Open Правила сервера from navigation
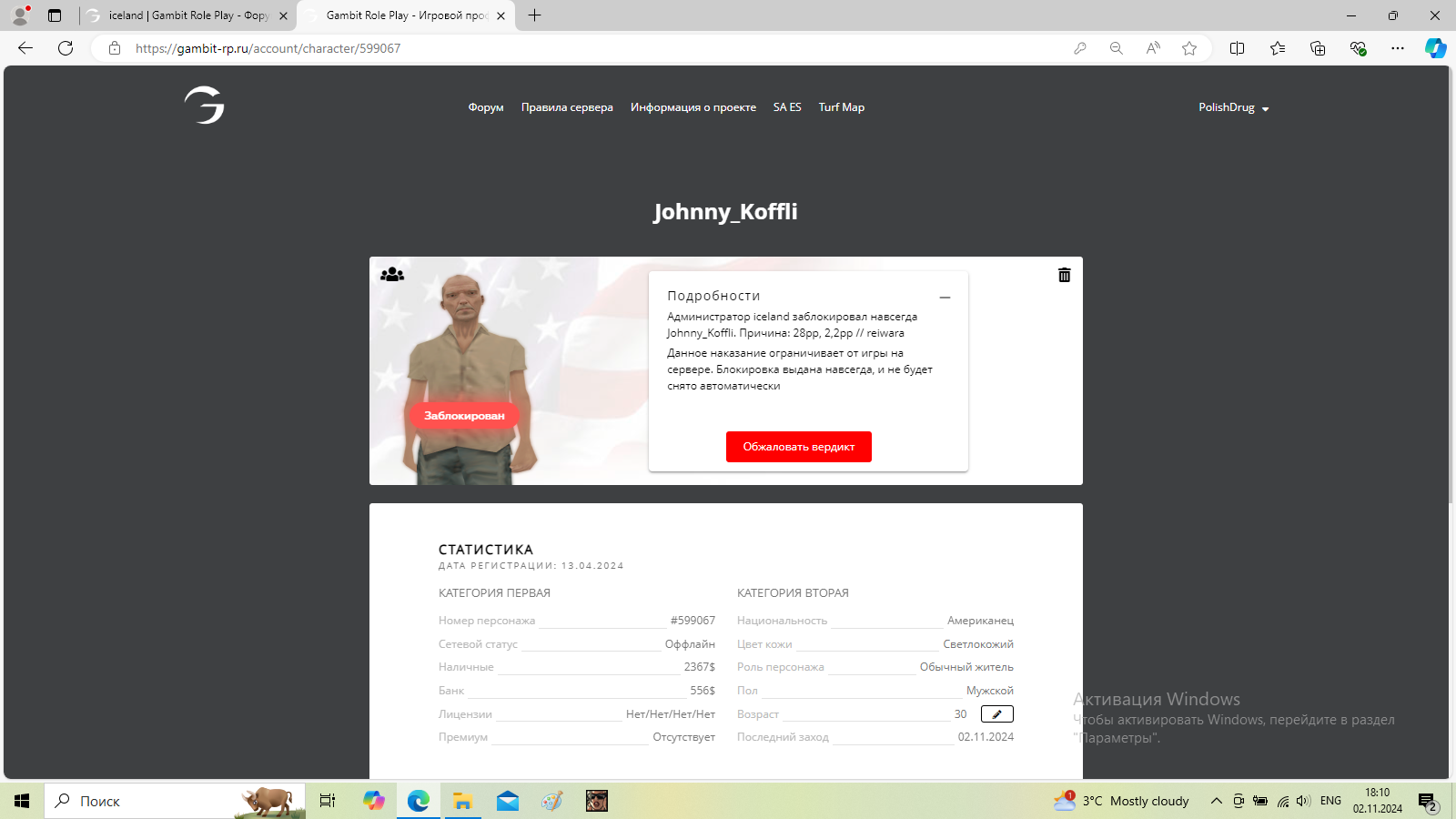The image size is (1456, 819). 567,107
